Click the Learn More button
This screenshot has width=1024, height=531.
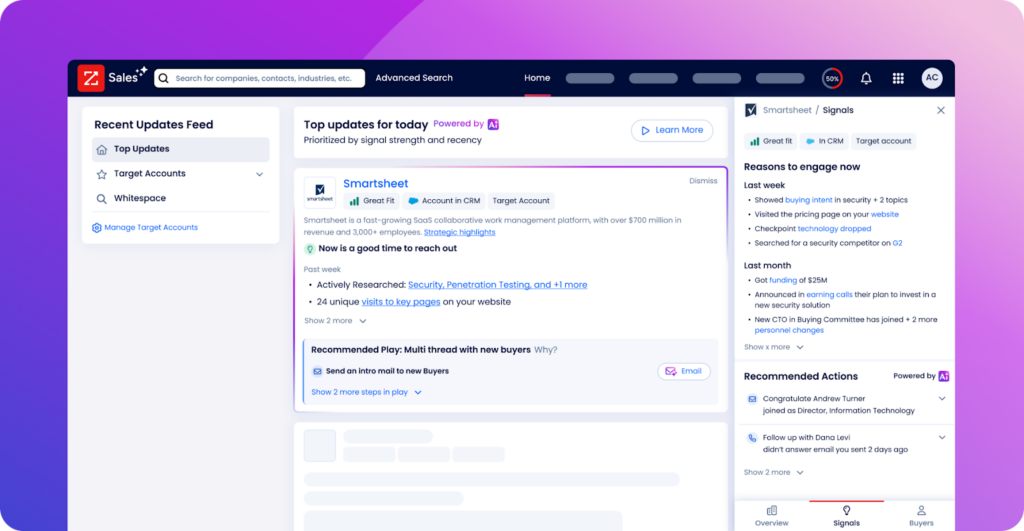click(672, 130)
